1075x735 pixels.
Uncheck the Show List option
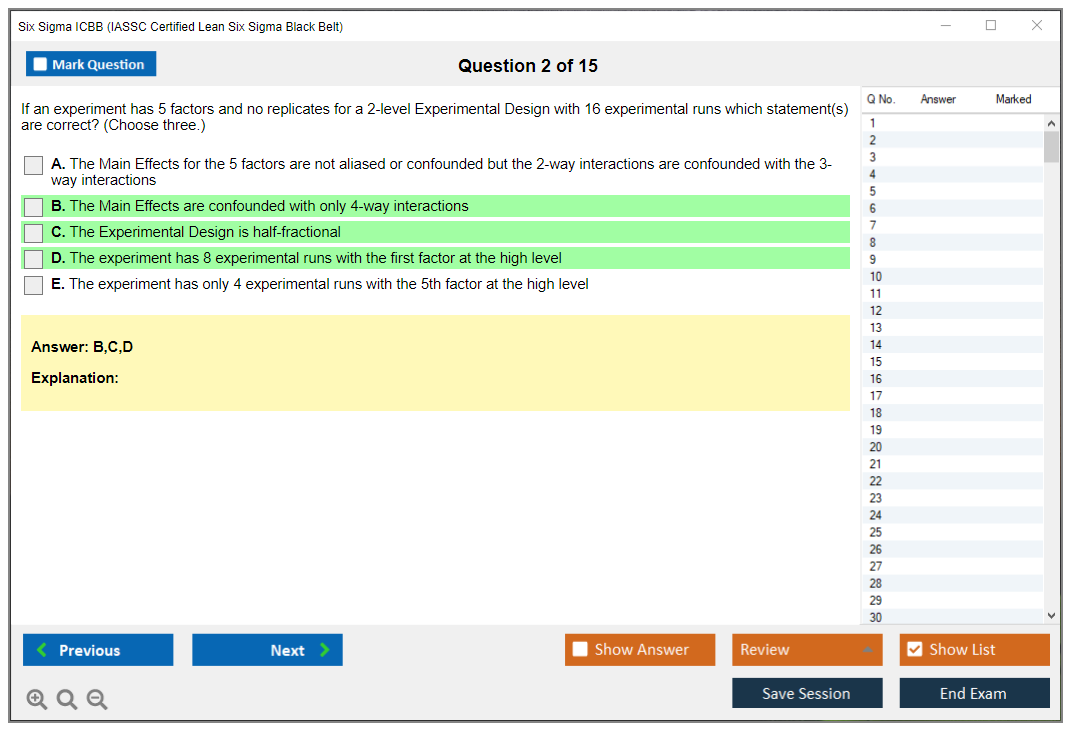pyautogui.click(x=914, y=650)
